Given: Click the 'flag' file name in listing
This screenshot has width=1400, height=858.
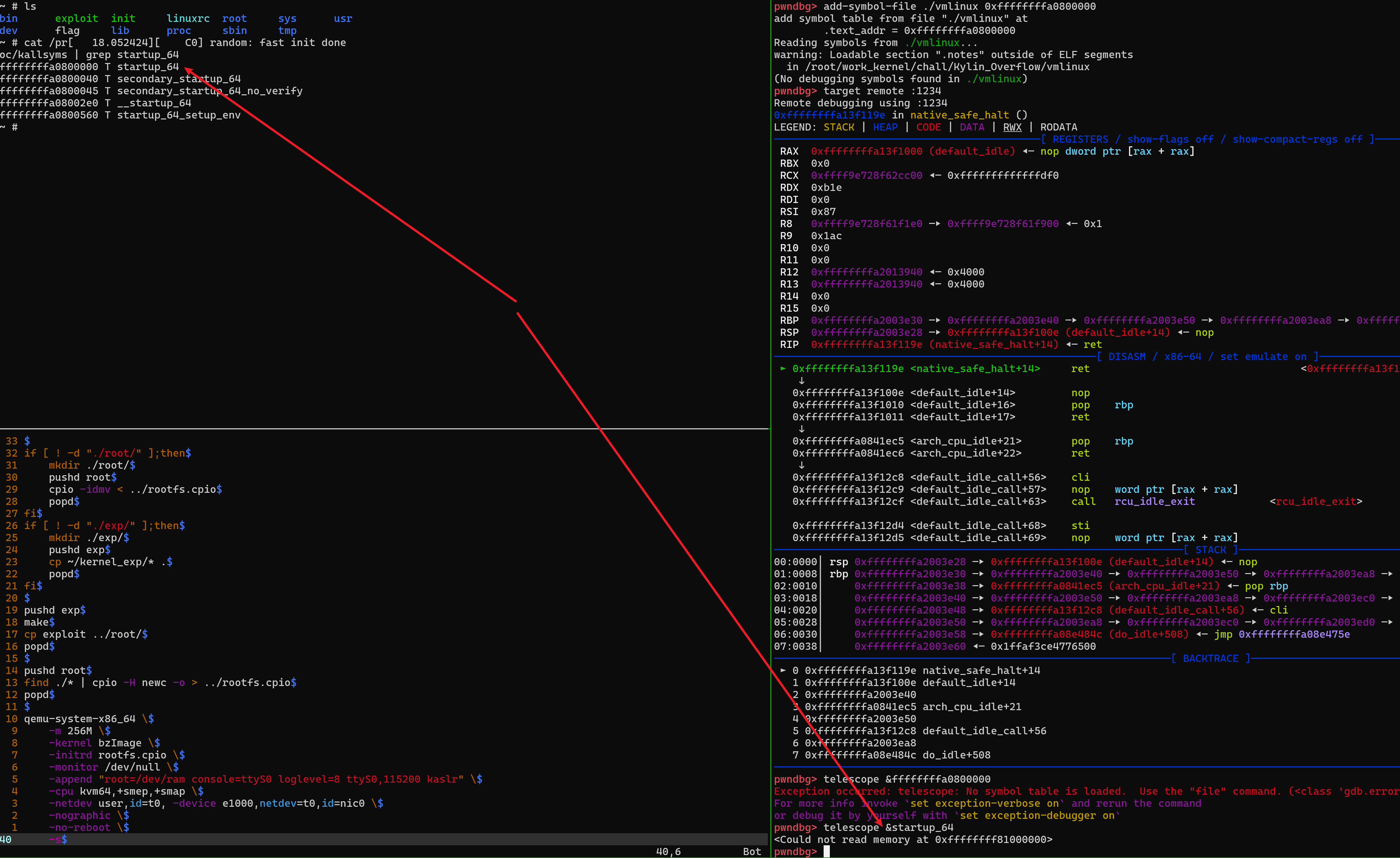Looking at the screenshot, I should (67, 30).
